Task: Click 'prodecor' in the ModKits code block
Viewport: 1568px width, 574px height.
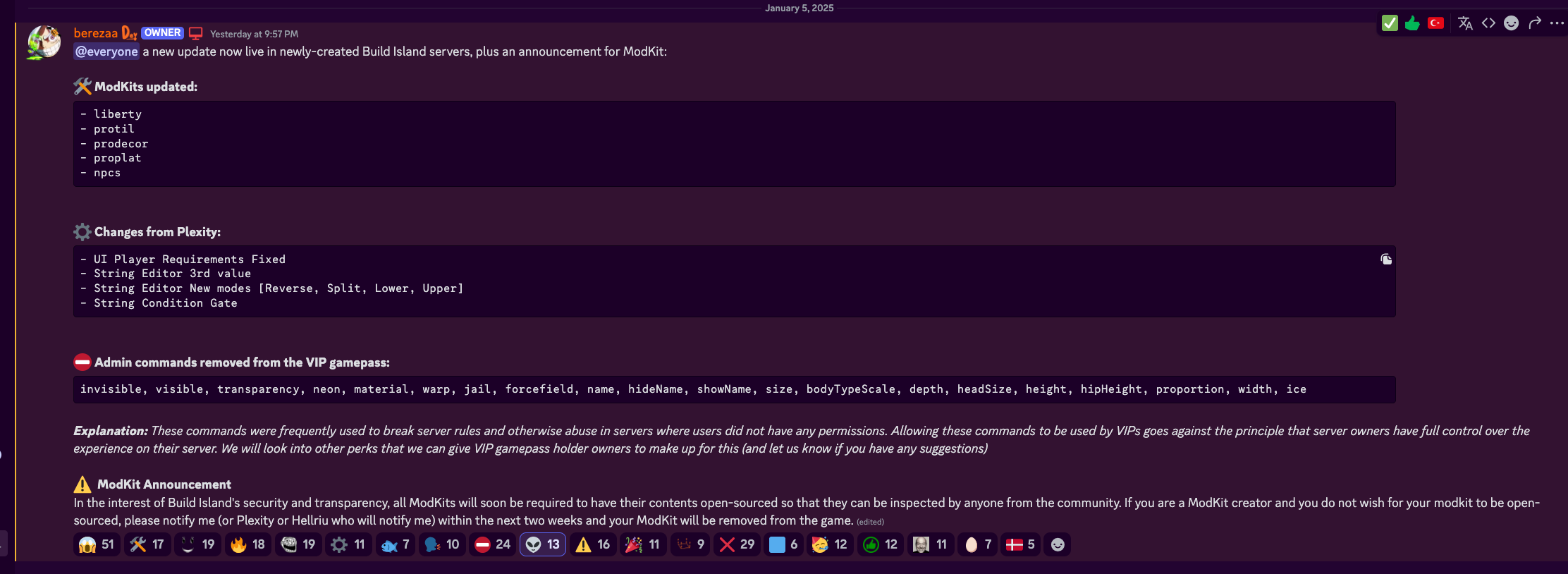Action: 121,144
